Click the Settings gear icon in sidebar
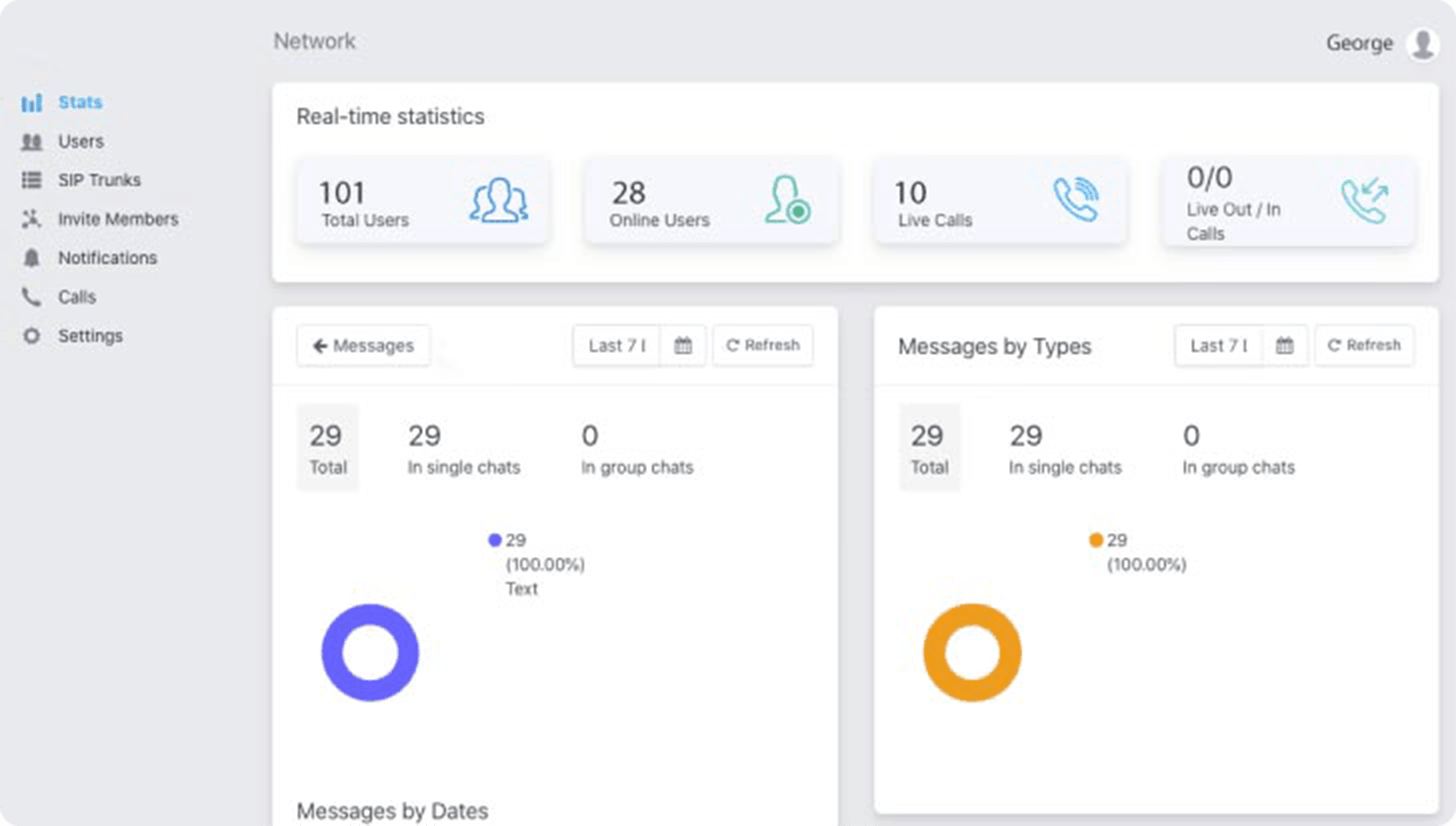This screenshot has height=826, width=1456. tap(32, 336)
